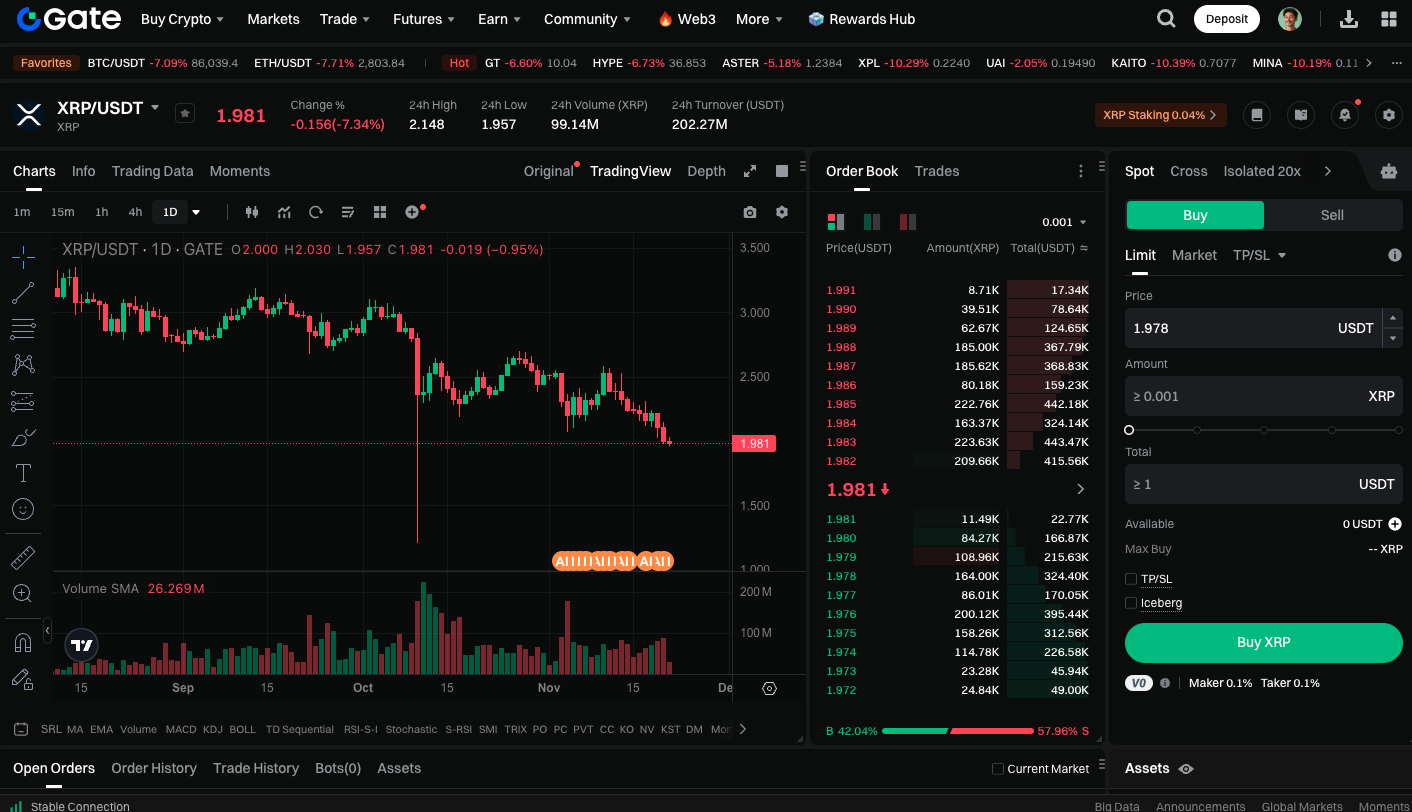The image size is (1412, 812).
Task: Open the app download icon
Action: [x=1348, y=19]
